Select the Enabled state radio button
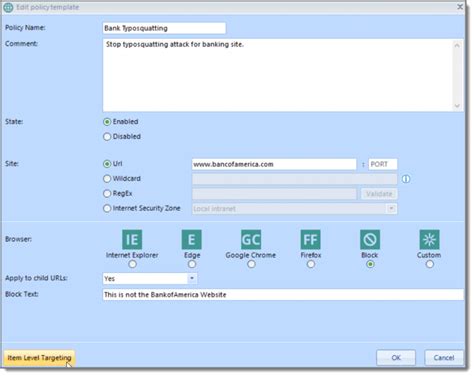The height and width of the screenshot is (376, 474). coord(107,122)
